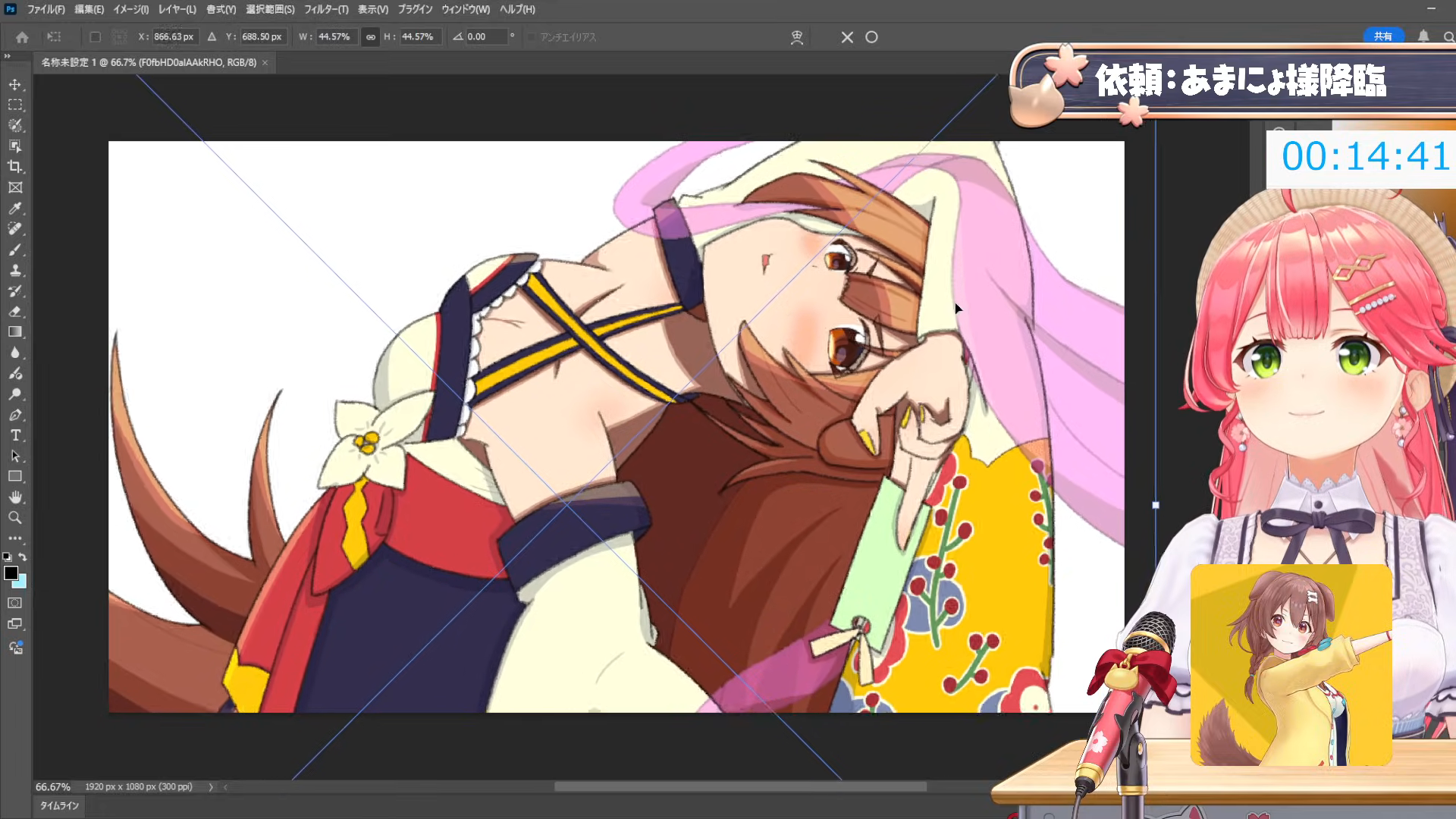
Task: Click the foreground black color swatch
Action: pos(11,573)
